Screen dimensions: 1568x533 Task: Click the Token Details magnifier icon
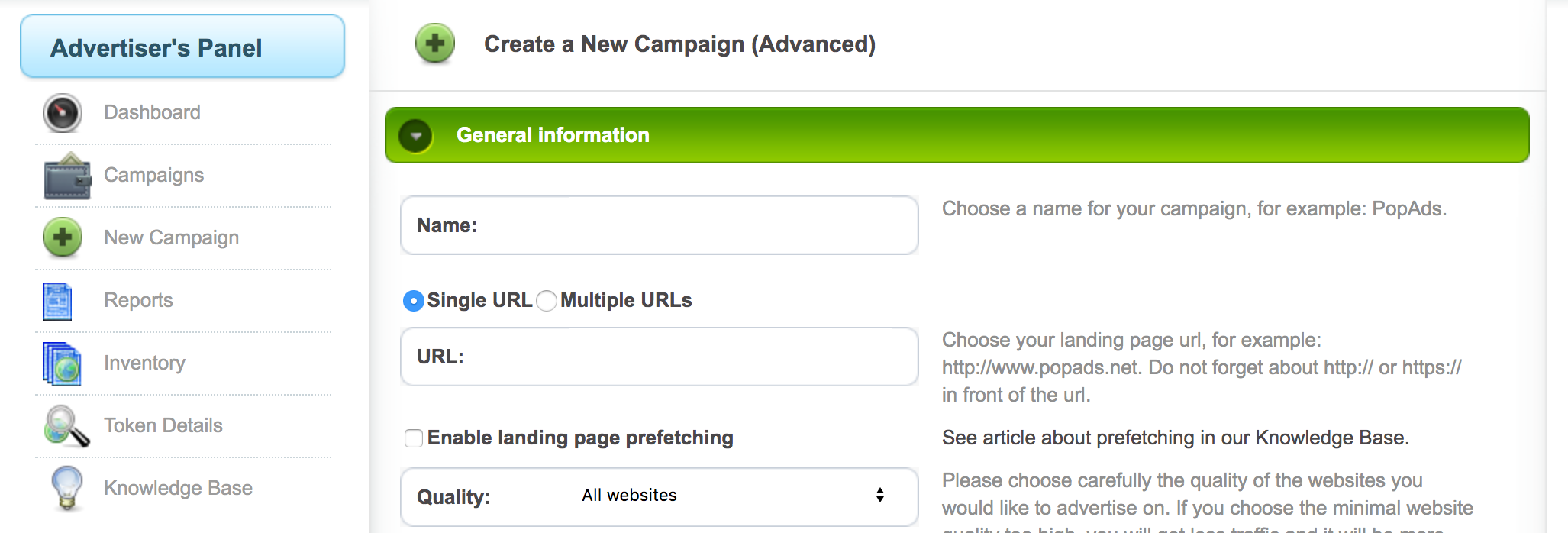(x=67, y=426)
